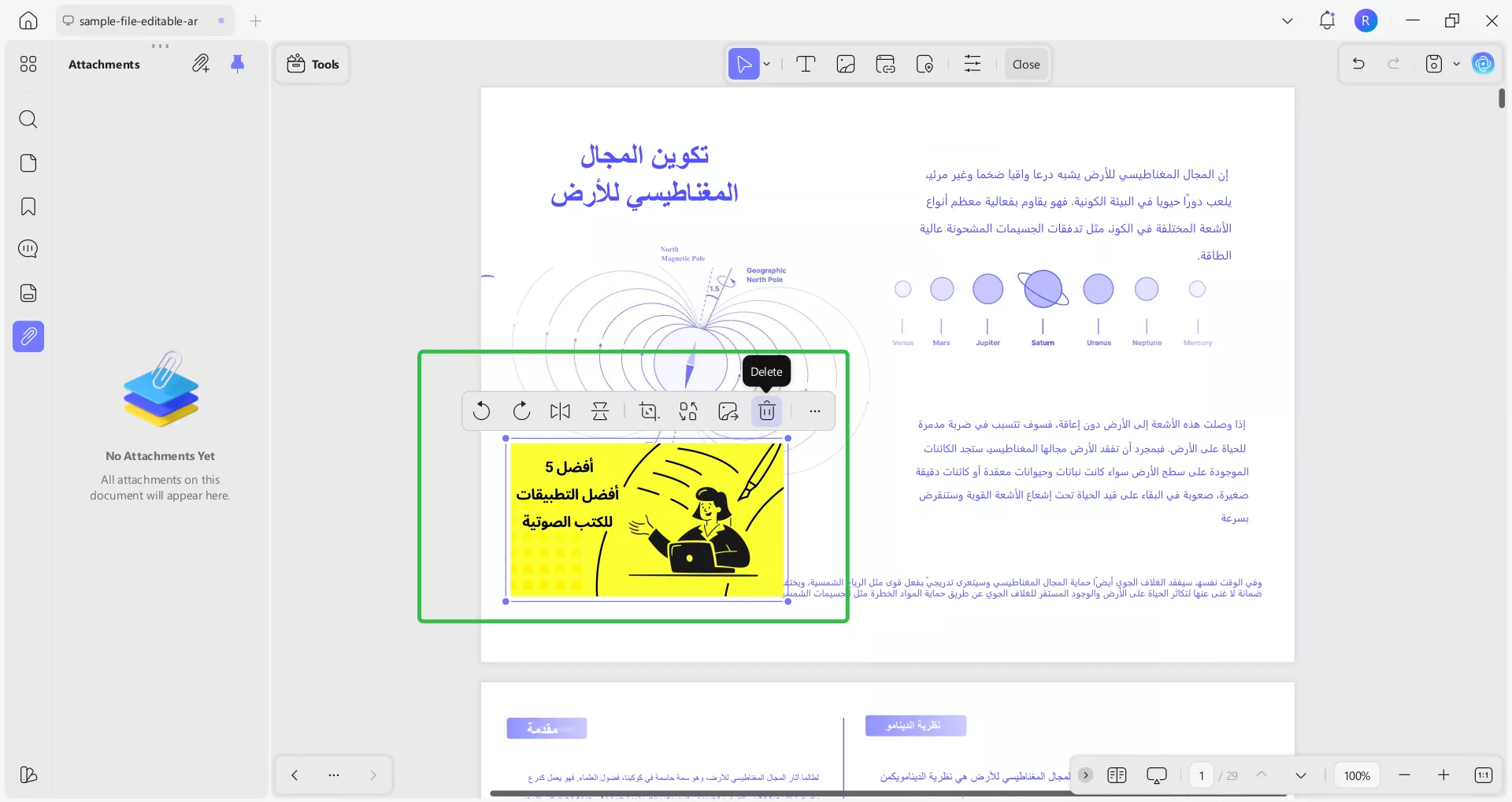
Task: Flip the selected image horizontally
Action: point(560,410)
